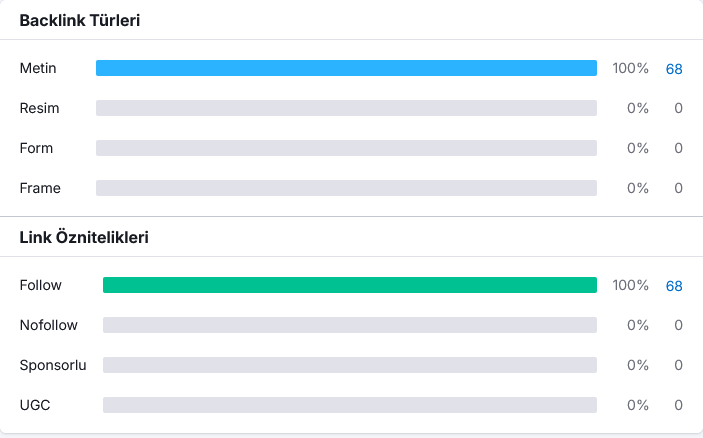Click the Backlink Türleri heading
The height and width of the screenshot is (438, 703).
[x=79, y=20]
